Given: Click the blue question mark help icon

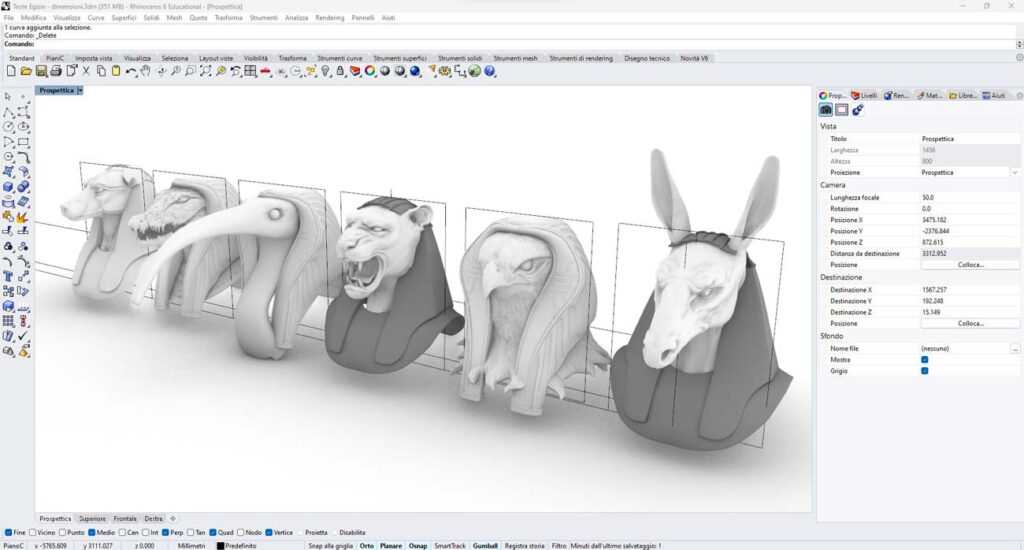Looking at the screenshot, I should pyautogui.click(x=490, y=71).
